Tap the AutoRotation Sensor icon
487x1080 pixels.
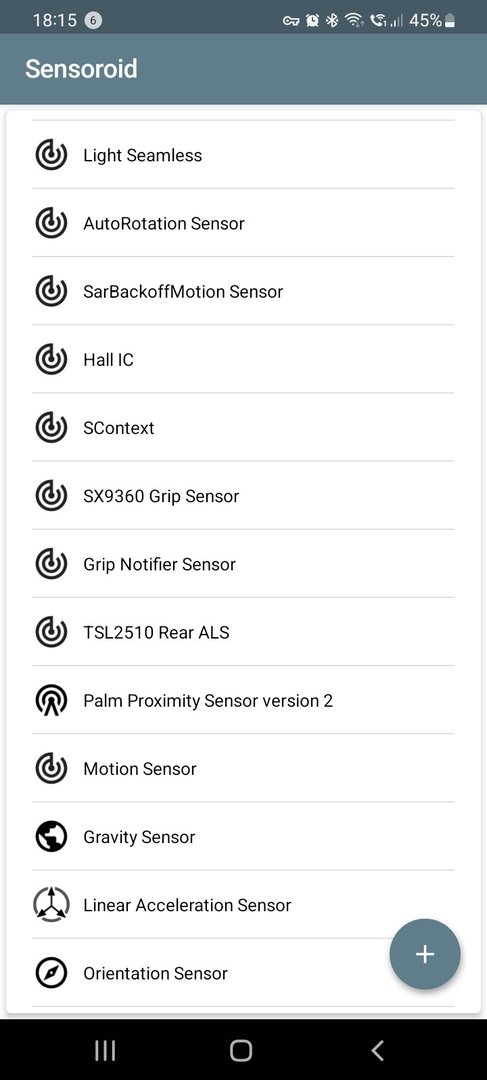point(52,223)
